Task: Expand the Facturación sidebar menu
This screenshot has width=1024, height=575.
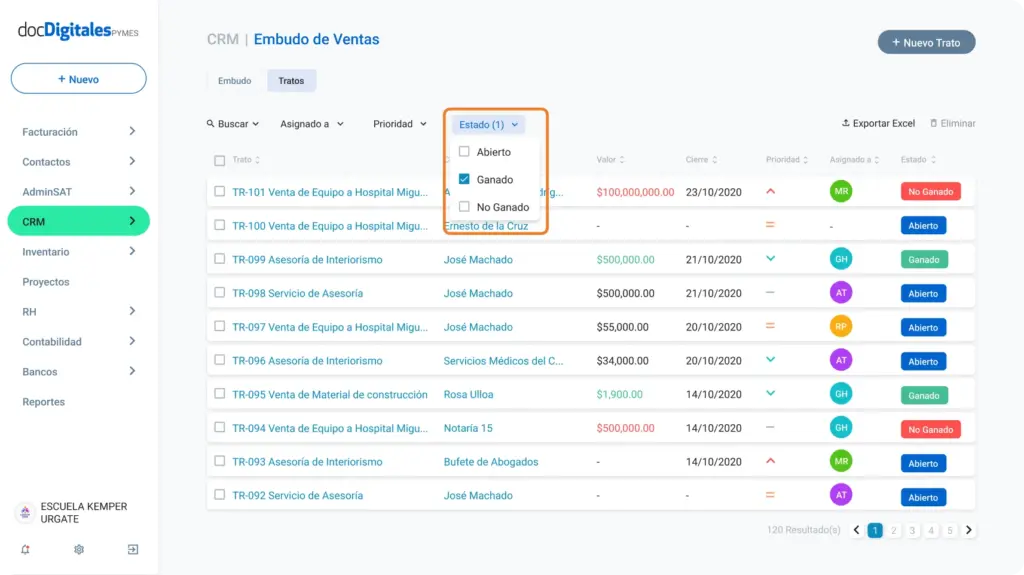Action: click(x=78, y=131)
